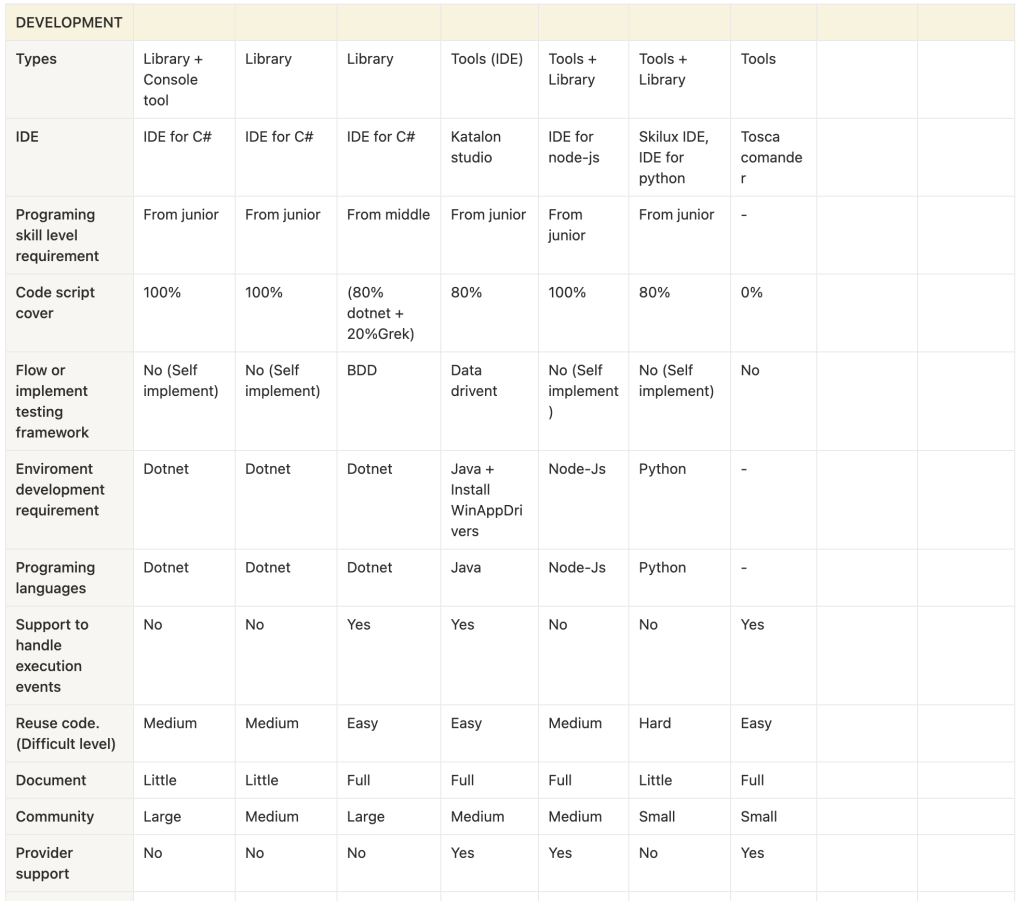Click the "Code script cover" row label
The width and height of the screenshot is (1024, 901).
pyautogui.click(x=56, y=303)
